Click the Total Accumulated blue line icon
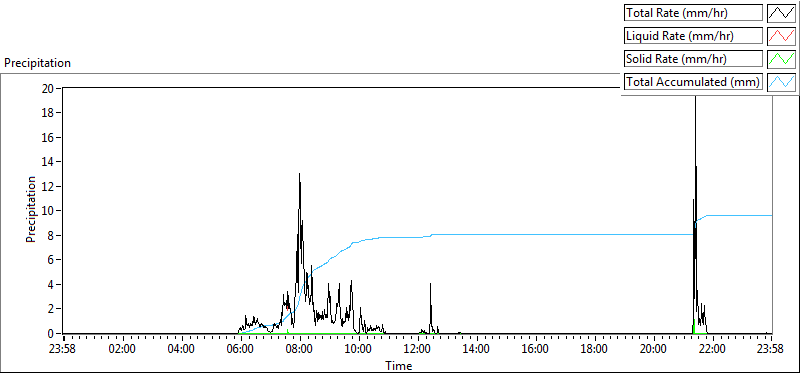800x373 pixels. (781, 82)
